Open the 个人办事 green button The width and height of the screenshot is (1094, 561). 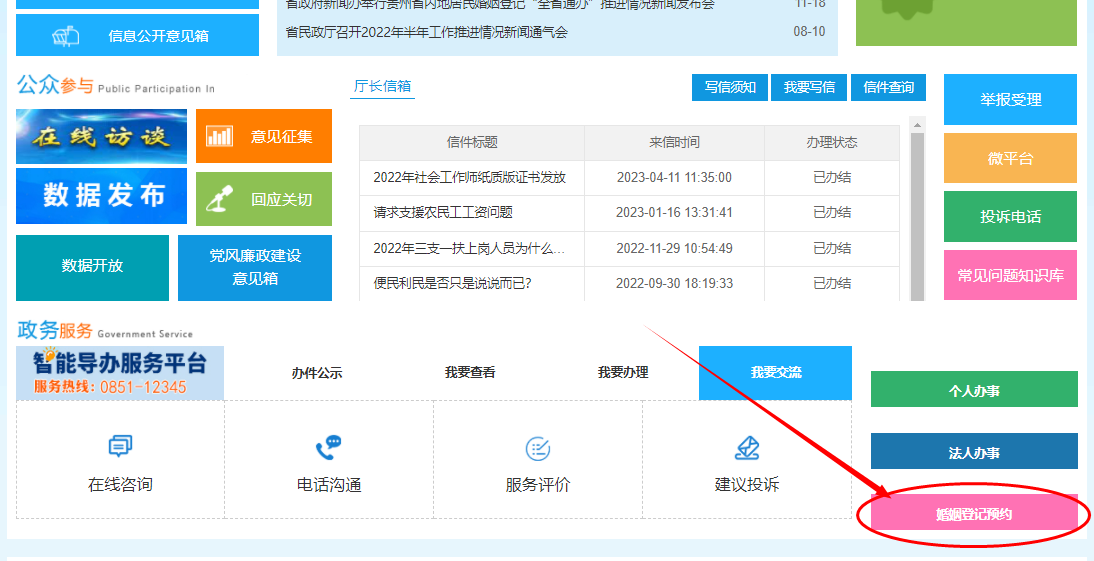click(974, 390)
